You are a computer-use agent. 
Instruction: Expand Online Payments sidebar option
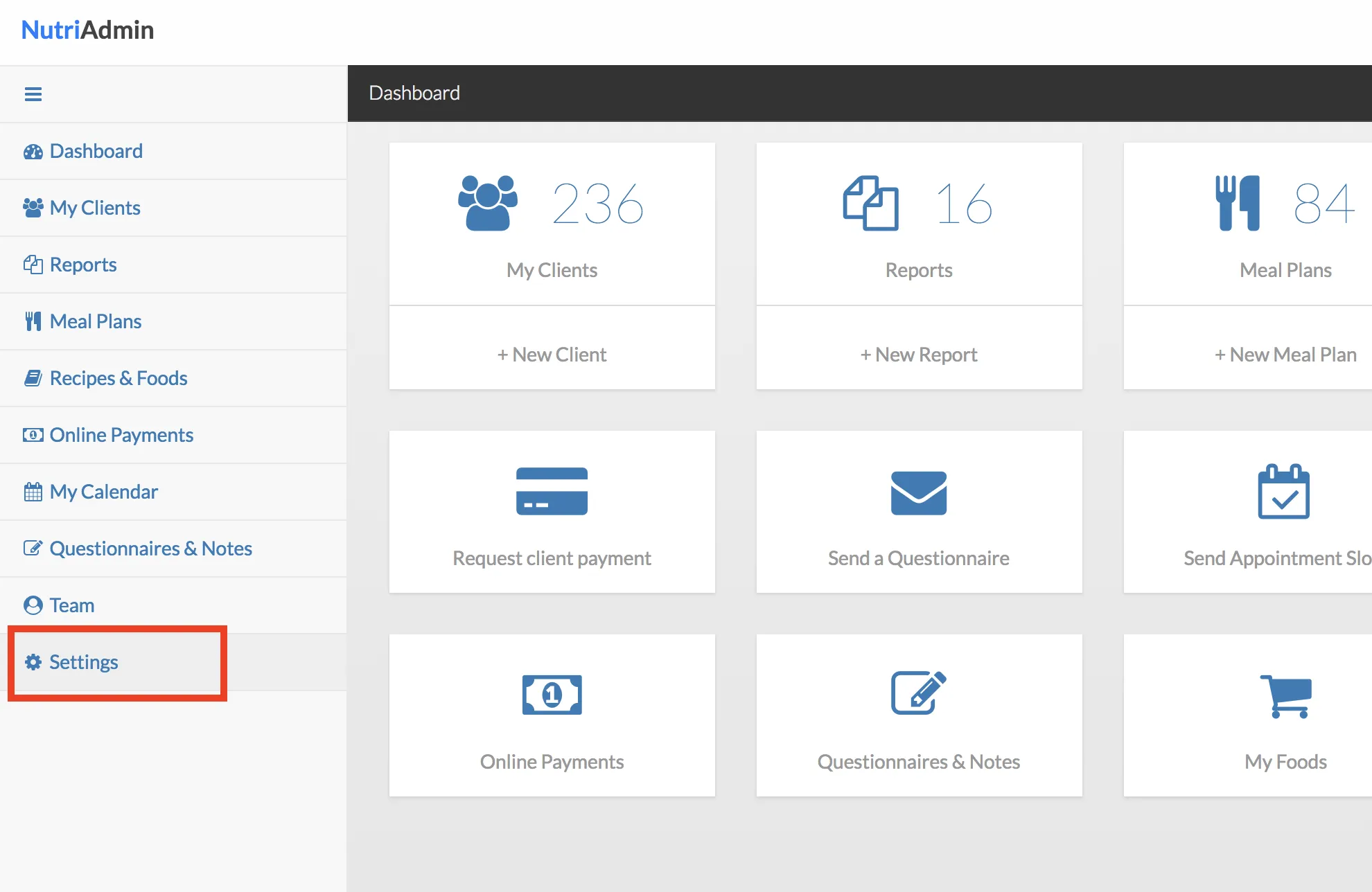click(x=121, y=433)
